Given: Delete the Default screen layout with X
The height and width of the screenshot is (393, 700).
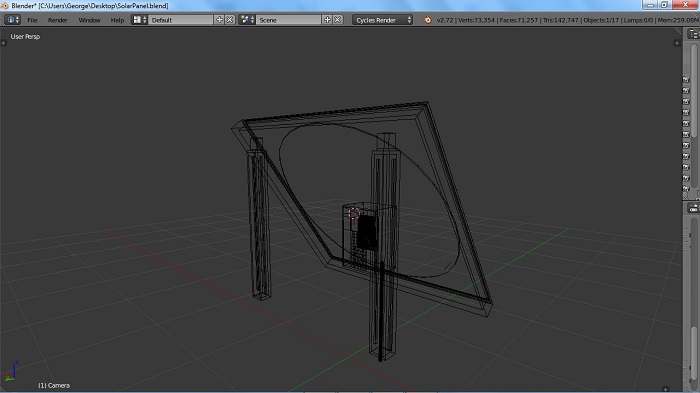Looking at the screenshot, I should point(229,20).
